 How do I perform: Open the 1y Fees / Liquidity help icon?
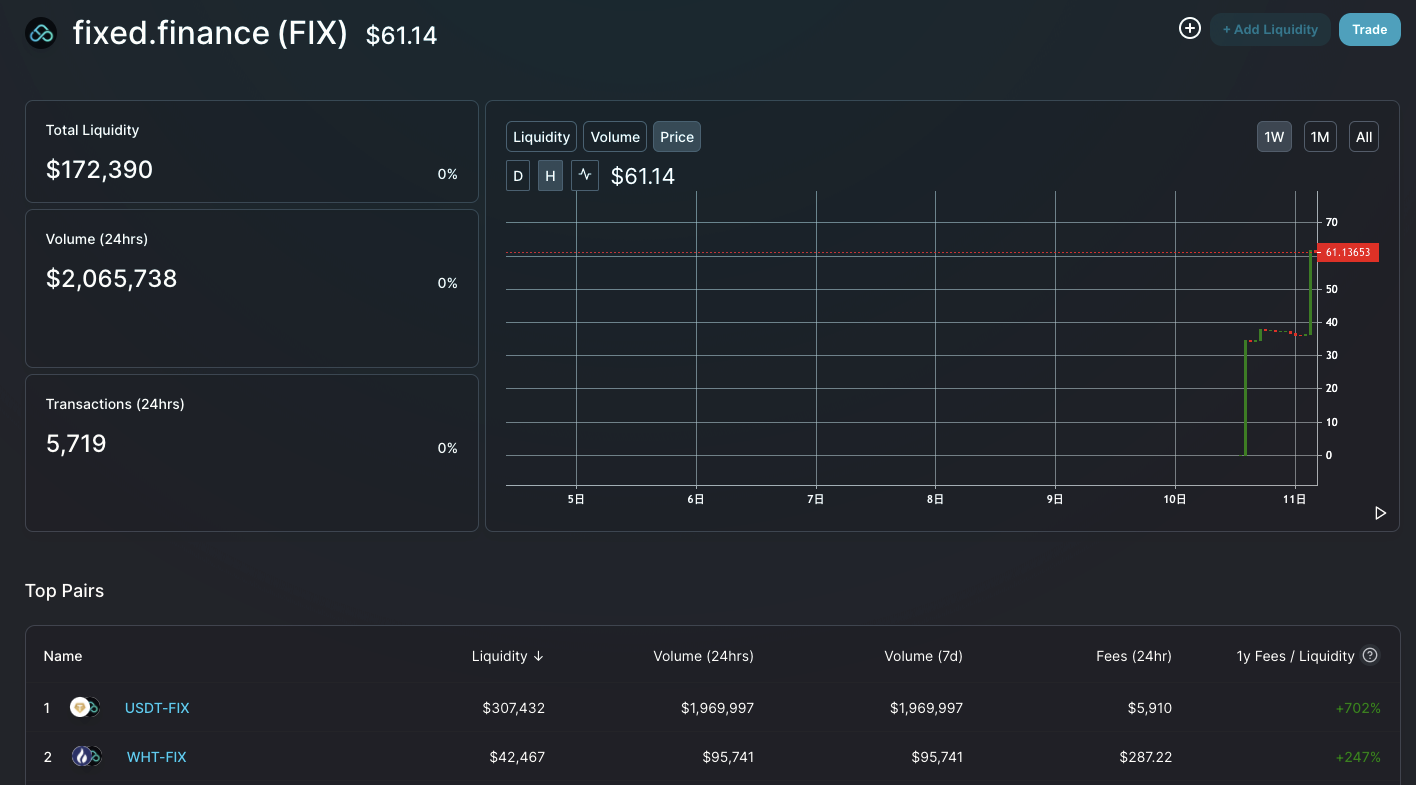pyautogui.click(x=1371, y=656)
